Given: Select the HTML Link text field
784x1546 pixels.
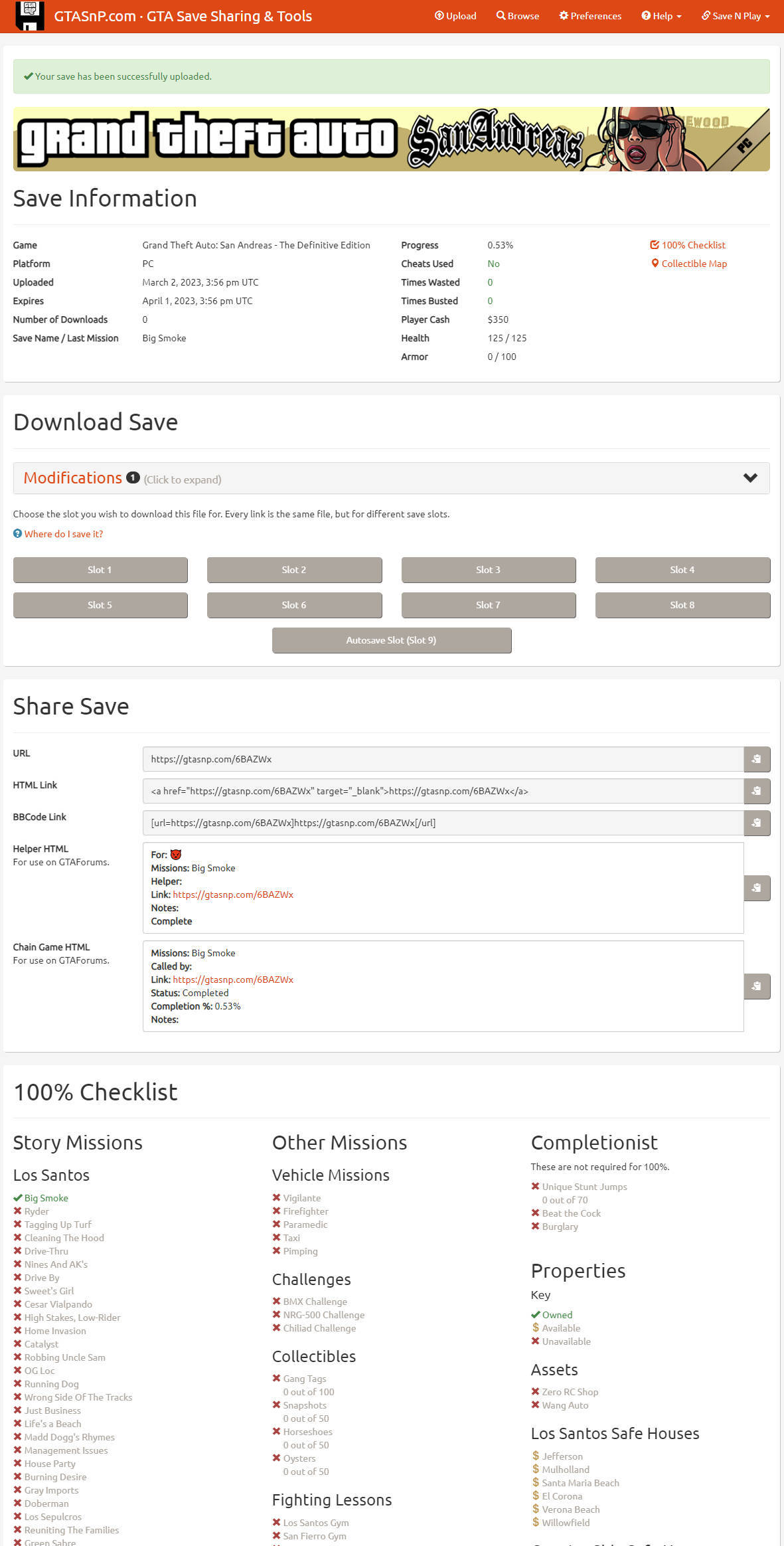Looking at the screenshot, I should [x=443, y=791].
